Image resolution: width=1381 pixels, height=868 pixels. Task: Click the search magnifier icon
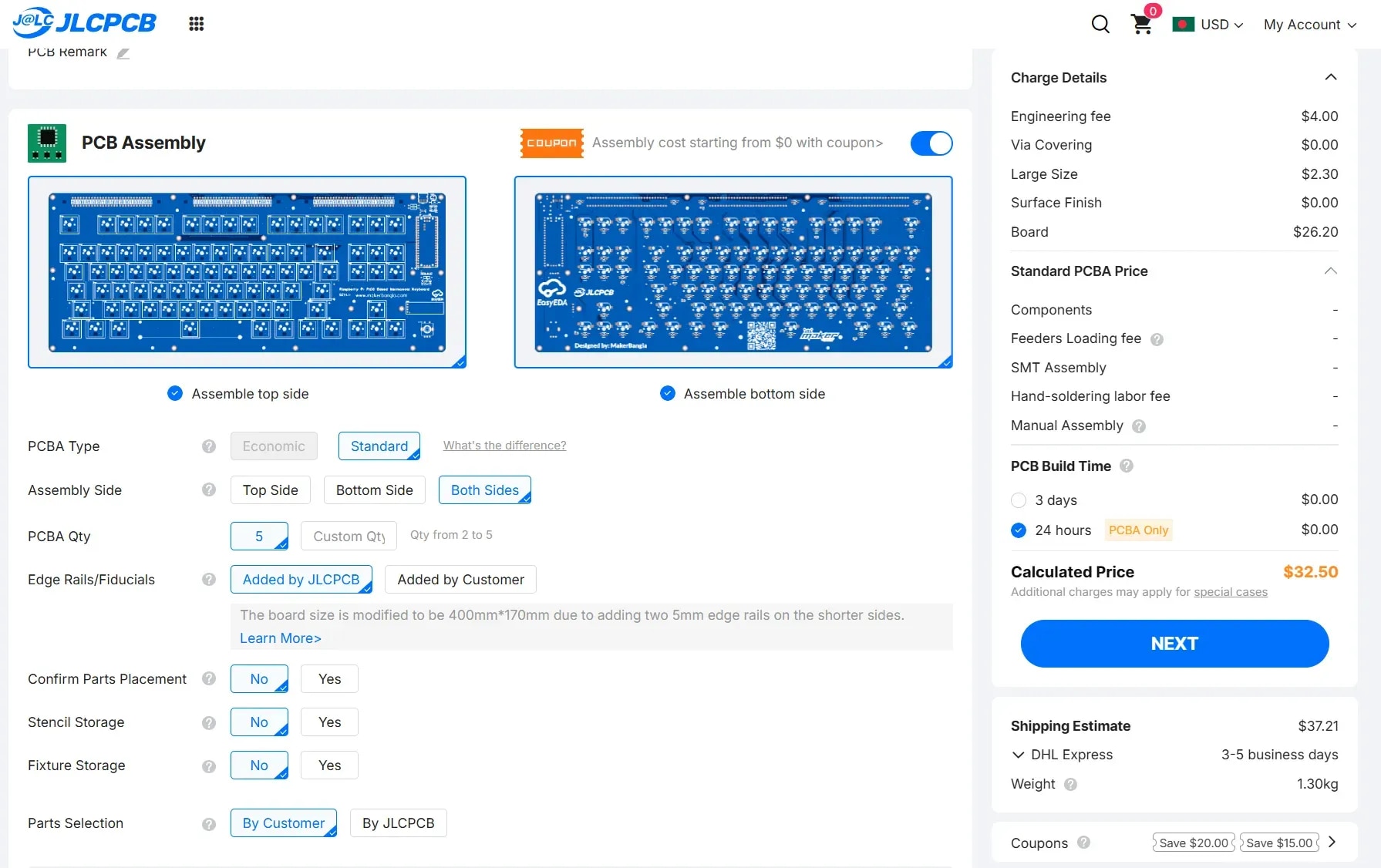point(1100,25)
